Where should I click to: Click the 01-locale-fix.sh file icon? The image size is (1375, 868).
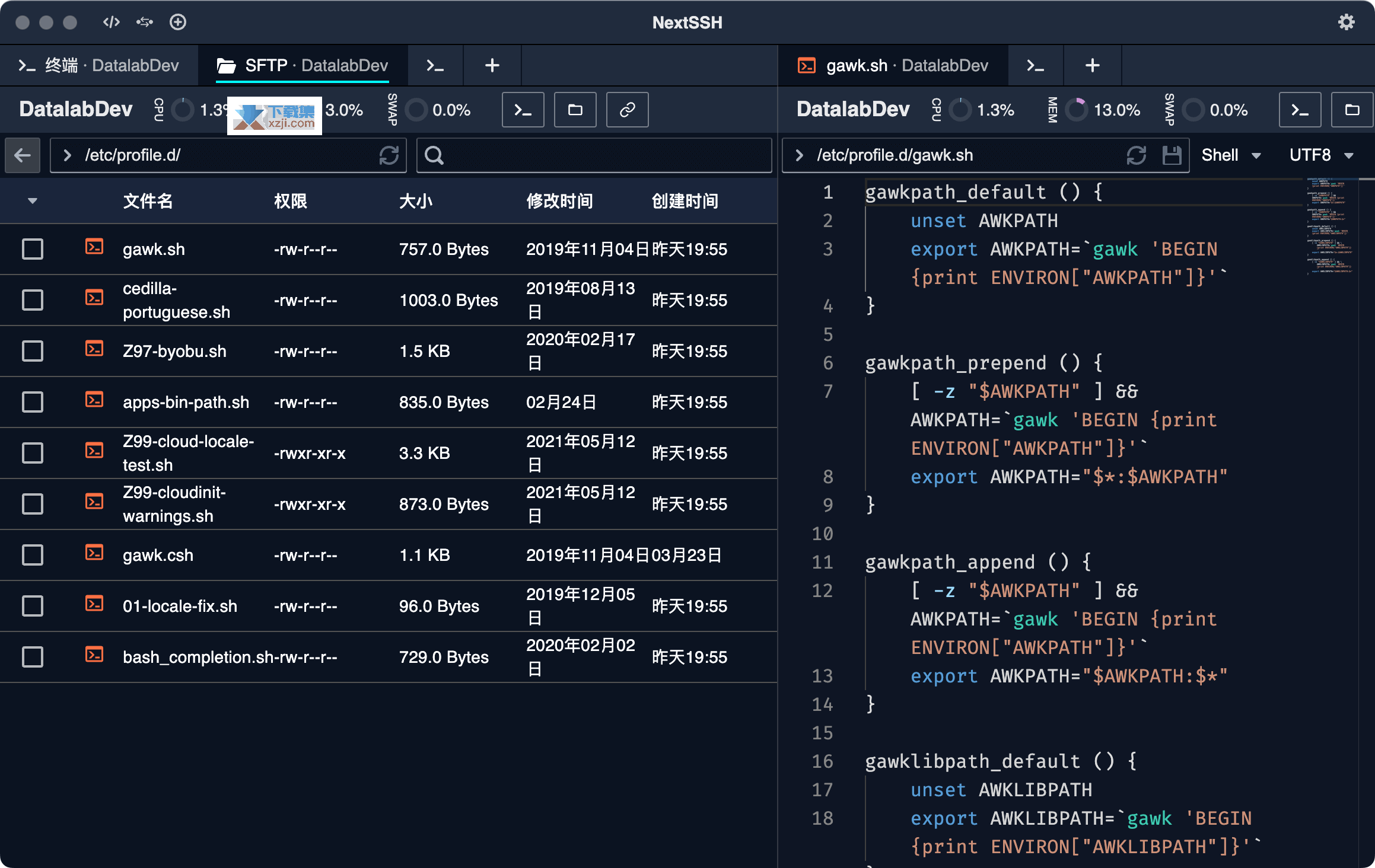click(94, 604)
